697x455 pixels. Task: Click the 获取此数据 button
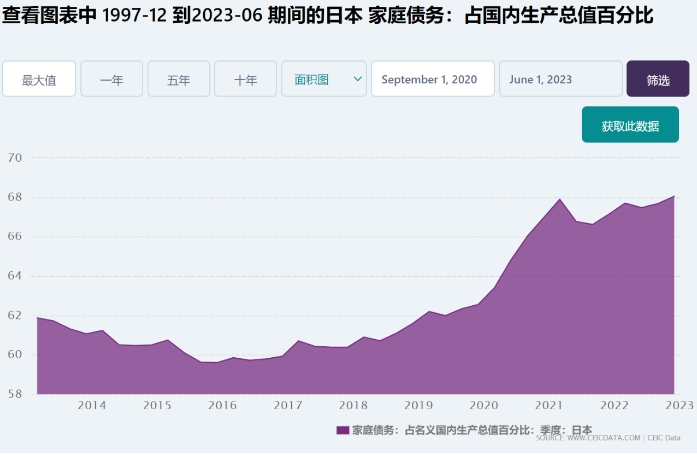(x=630, y=126)
